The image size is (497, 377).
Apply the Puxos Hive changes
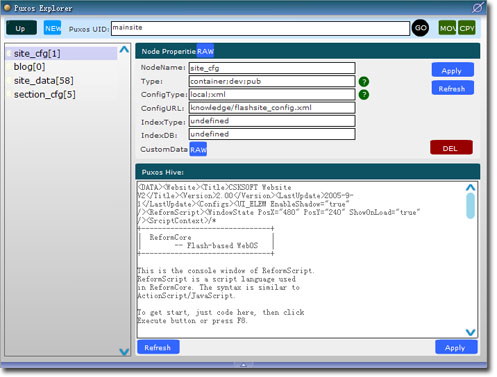point(456,347)
